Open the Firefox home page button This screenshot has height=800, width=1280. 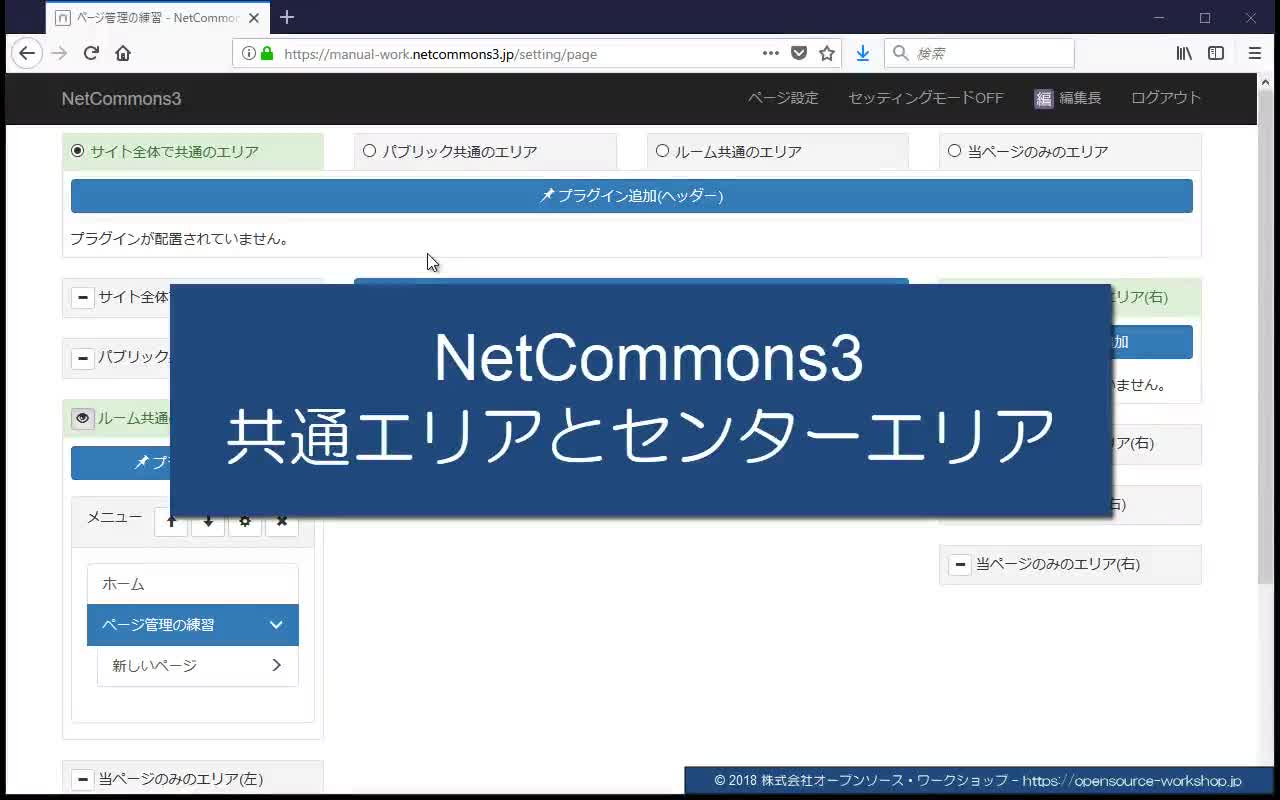coord(123,53)
